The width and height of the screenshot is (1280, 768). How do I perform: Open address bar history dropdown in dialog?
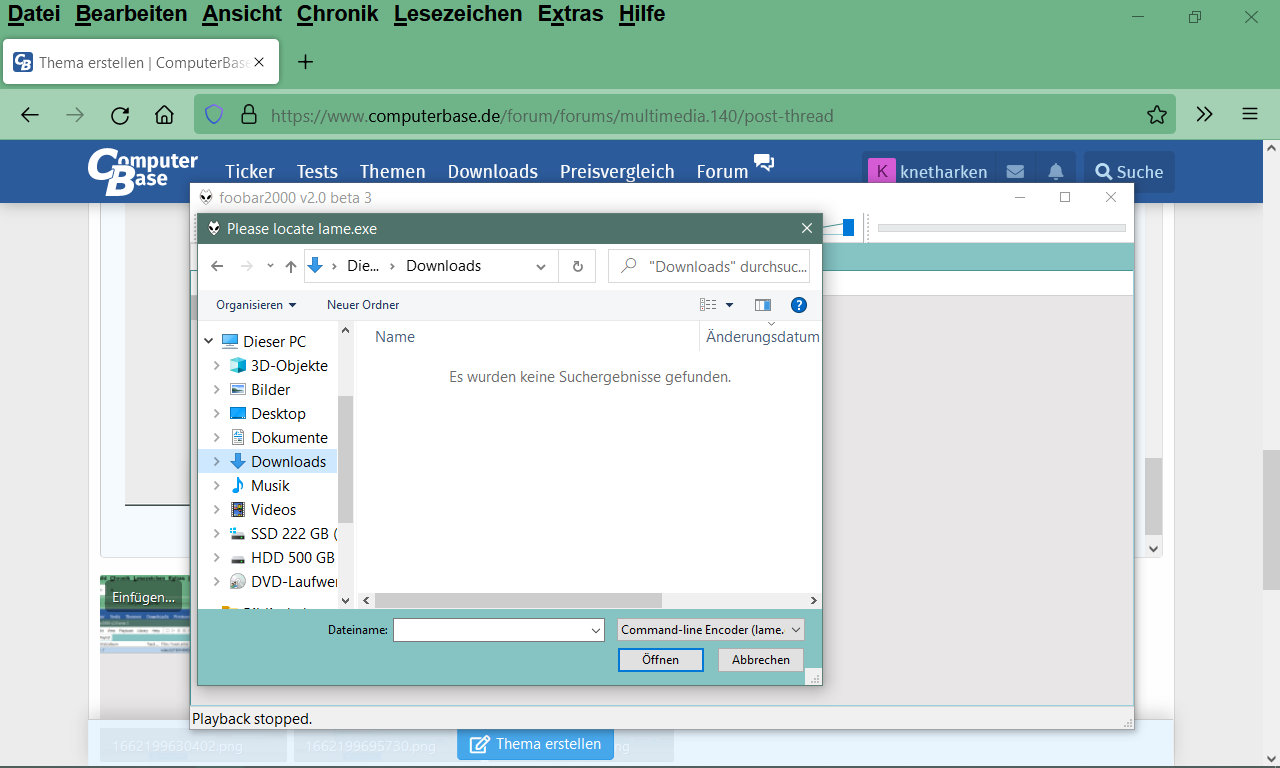coord(541,266)
